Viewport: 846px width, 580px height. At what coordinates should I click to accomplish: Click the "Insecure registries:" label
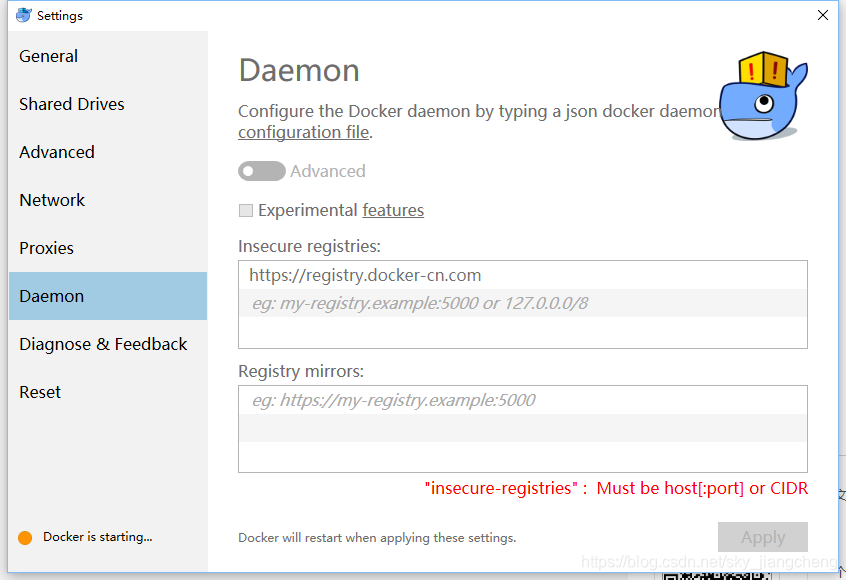[x=309, y=247]
